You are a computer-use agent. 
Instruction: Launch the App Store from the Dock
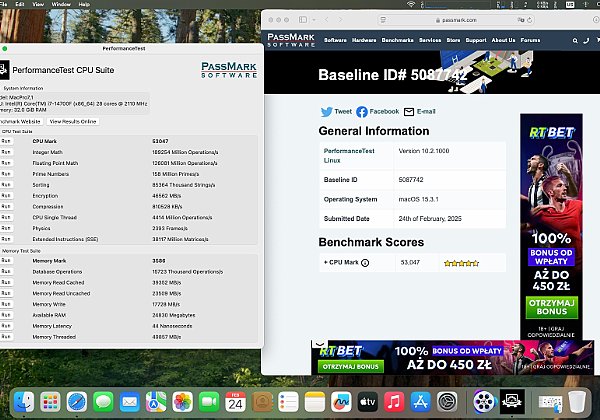pyautogui.click(x=421, y=402)
